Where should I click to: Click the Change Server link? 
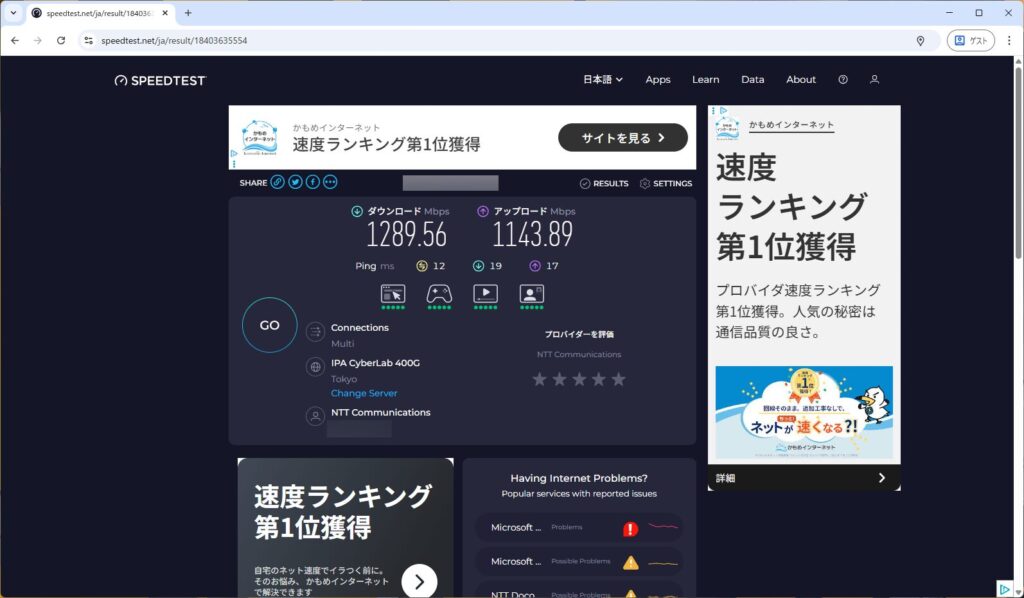pyautogui.click(x=364, y=394)
